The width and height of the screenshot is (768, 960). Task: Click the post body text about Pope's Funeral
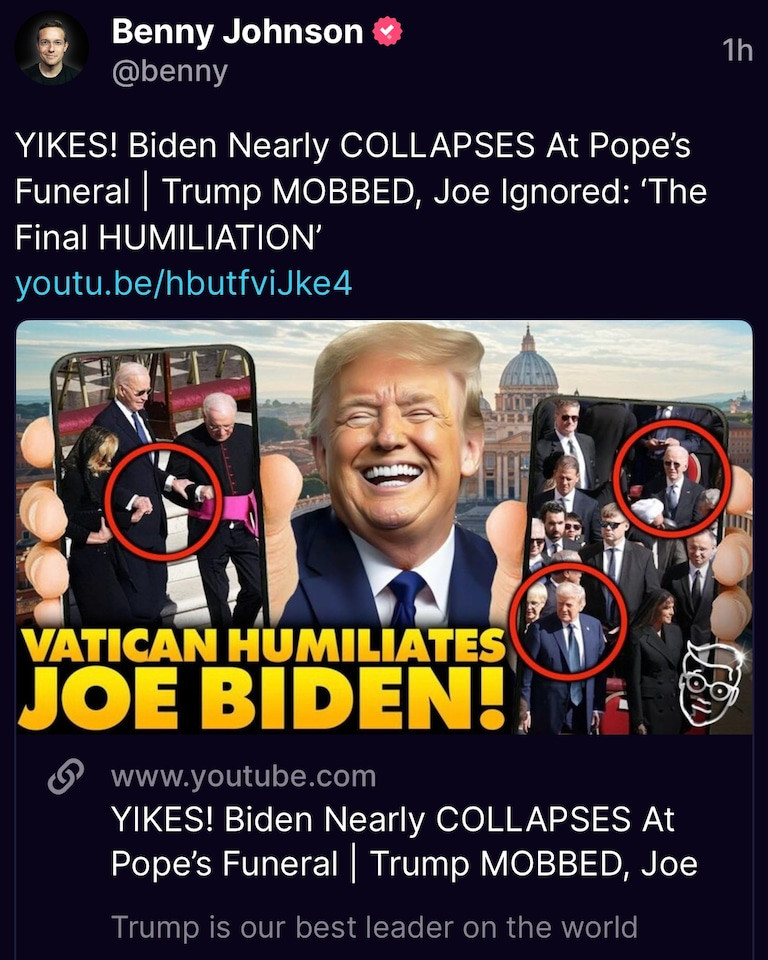point(361,192)
